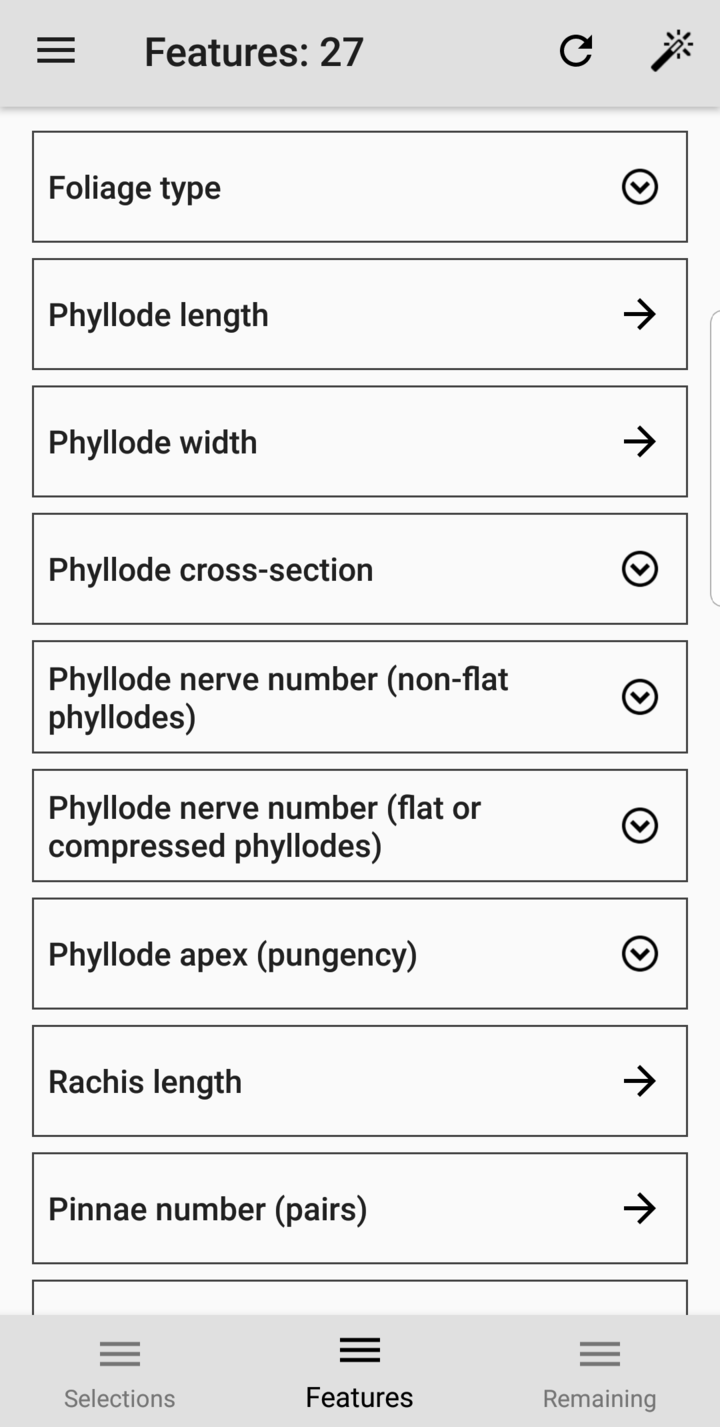The image size is (720, 1427).
Task: Expand Phyllode cross-section options
Action: pyautogui.click(x=639, y=569)
